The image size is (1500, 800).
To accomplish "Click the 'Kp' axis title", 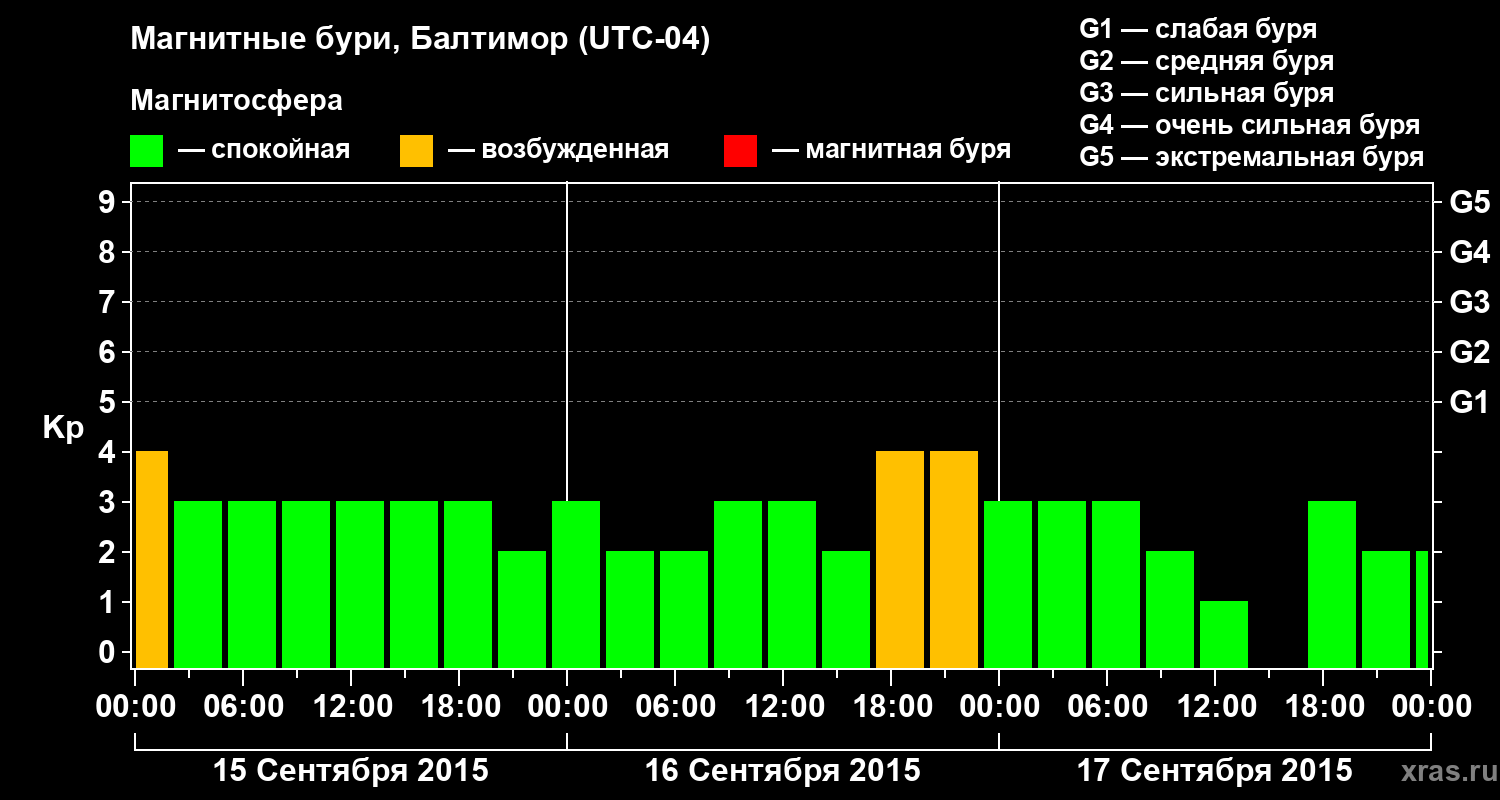I will [63, 427].
